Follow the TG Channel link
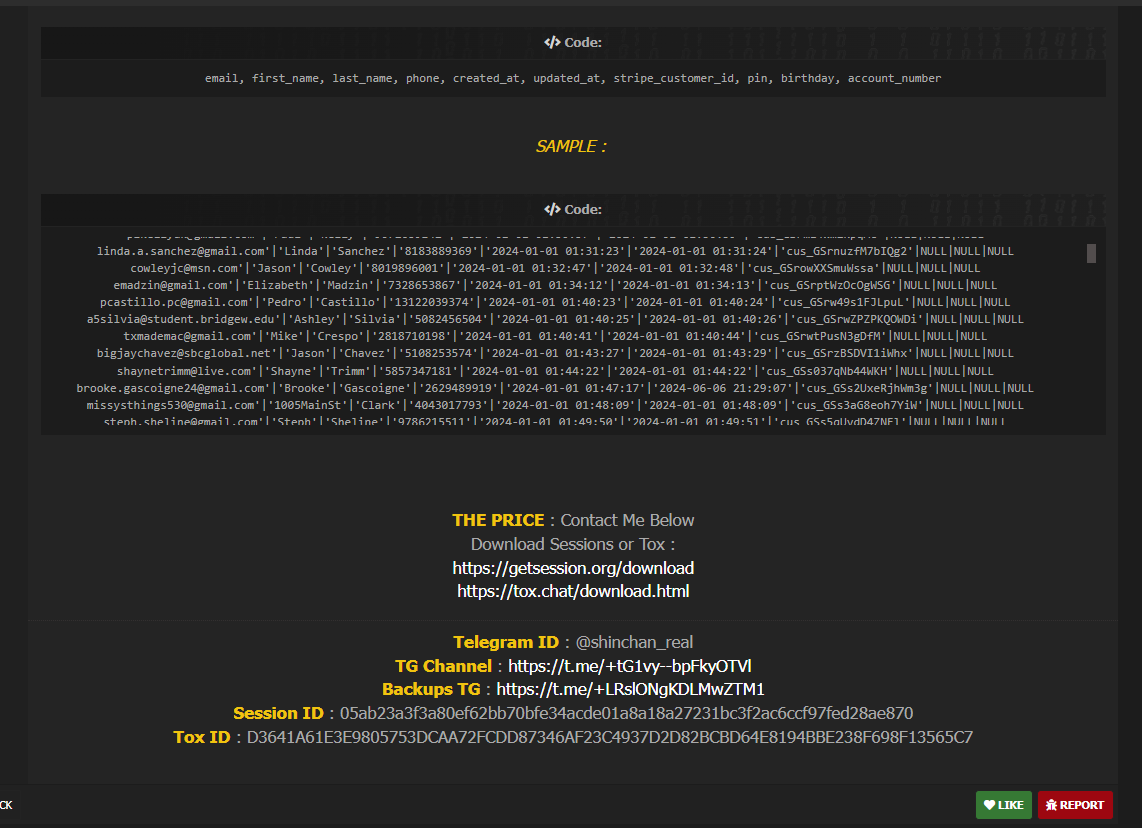 pyautogui.click(x=629, y=666)
